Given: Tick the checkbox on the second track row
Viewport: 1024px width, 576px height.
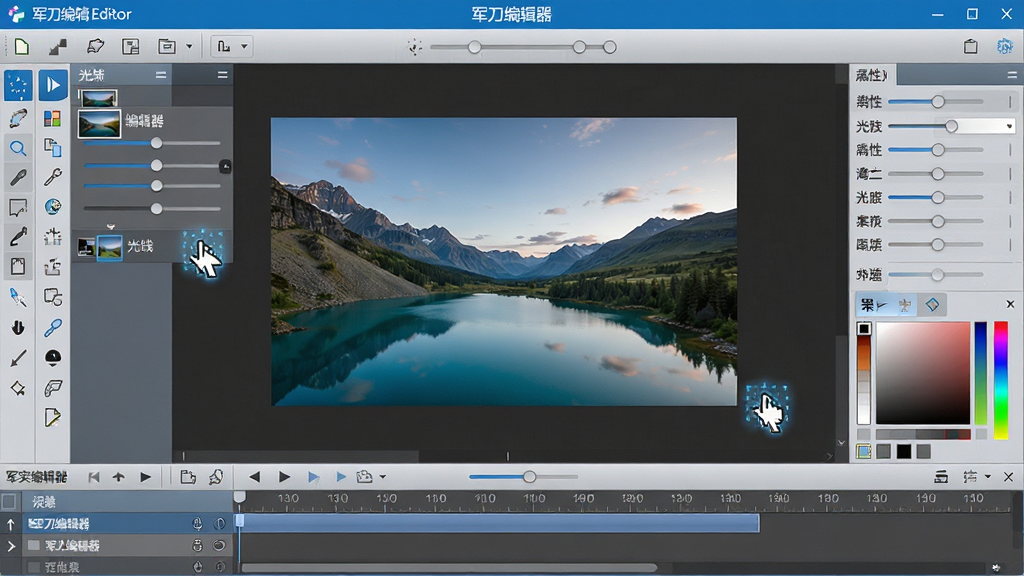Looking at the screenshot, I should pyautogui.click(x=33, y=545).
